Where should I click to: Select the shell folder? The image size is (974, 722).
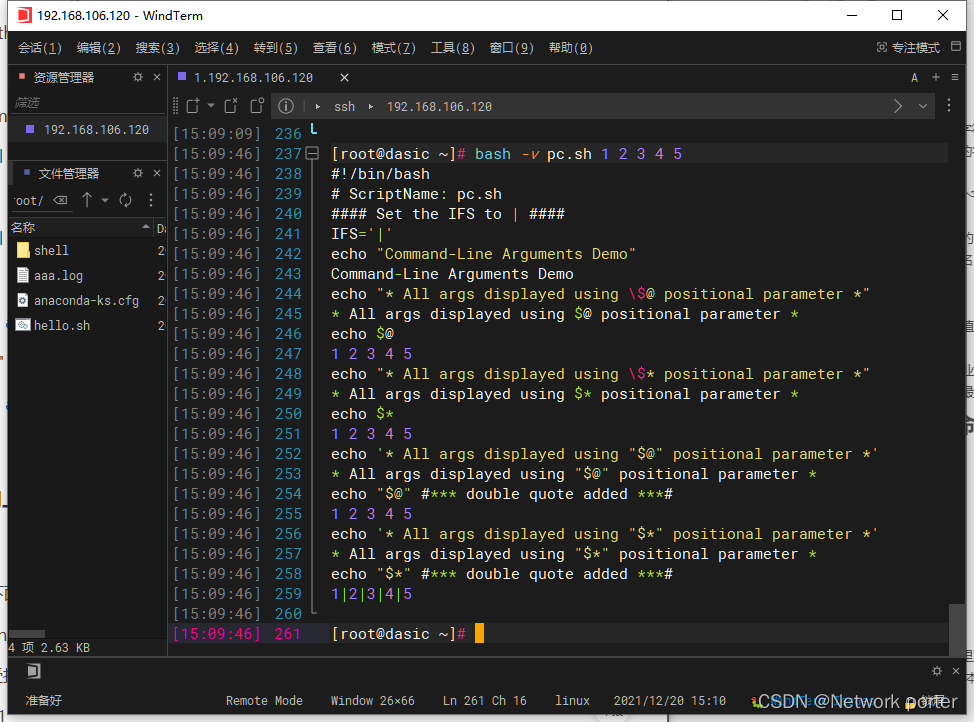(51, 250)
